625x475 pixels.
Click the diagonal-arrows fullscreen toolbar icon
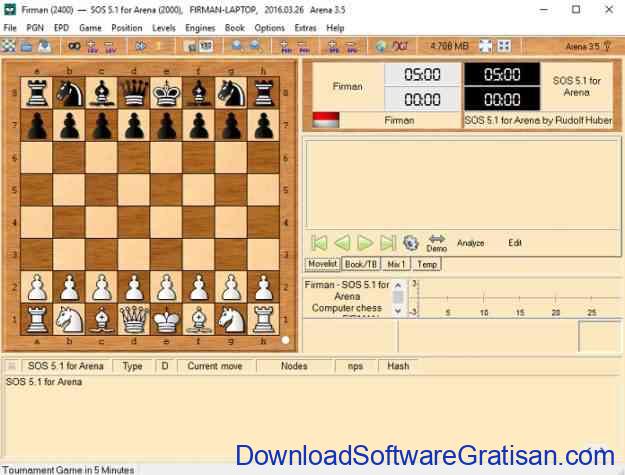click(x=485, y=46)
